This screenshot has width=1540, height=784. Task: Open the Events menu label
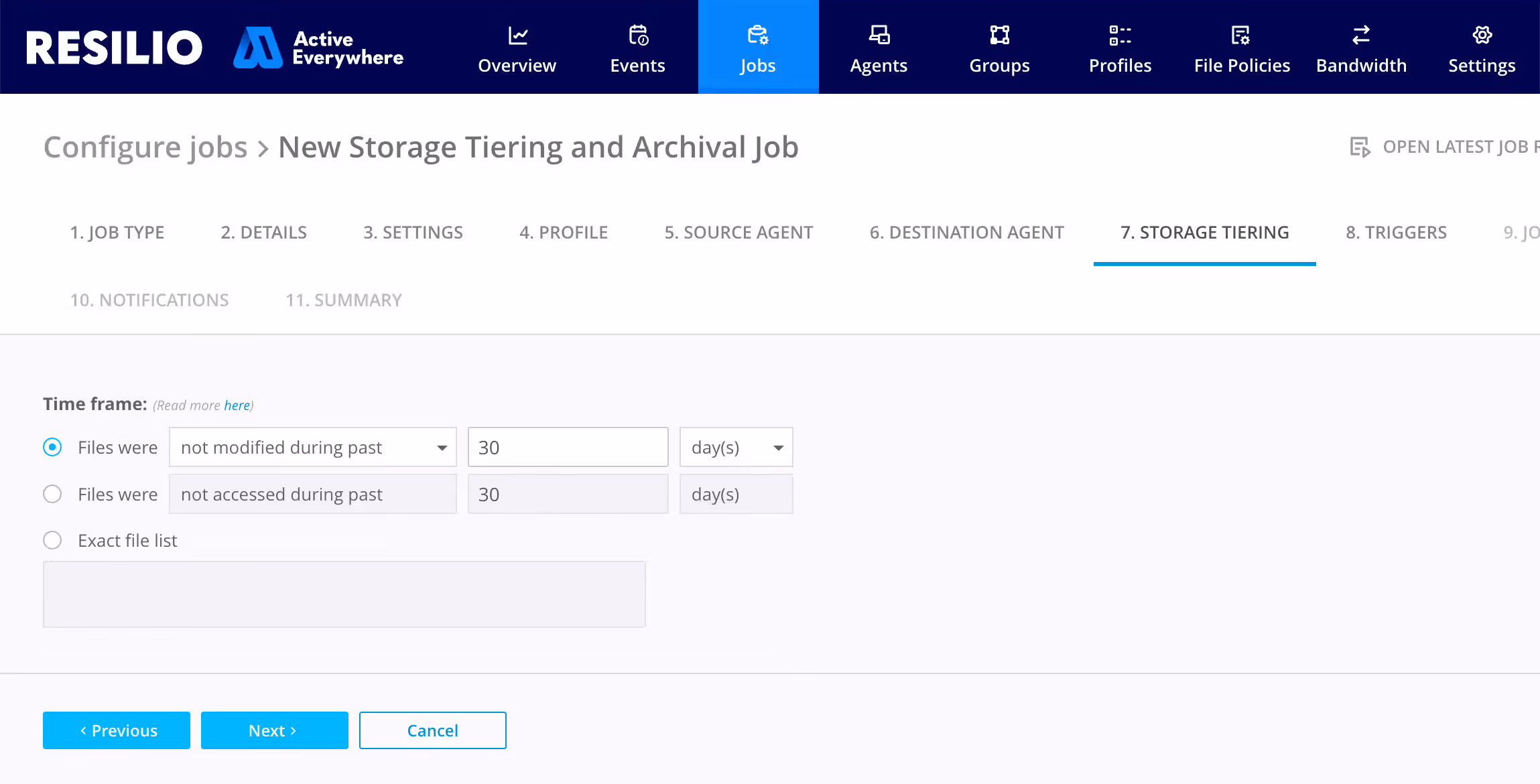coord(638,66)
